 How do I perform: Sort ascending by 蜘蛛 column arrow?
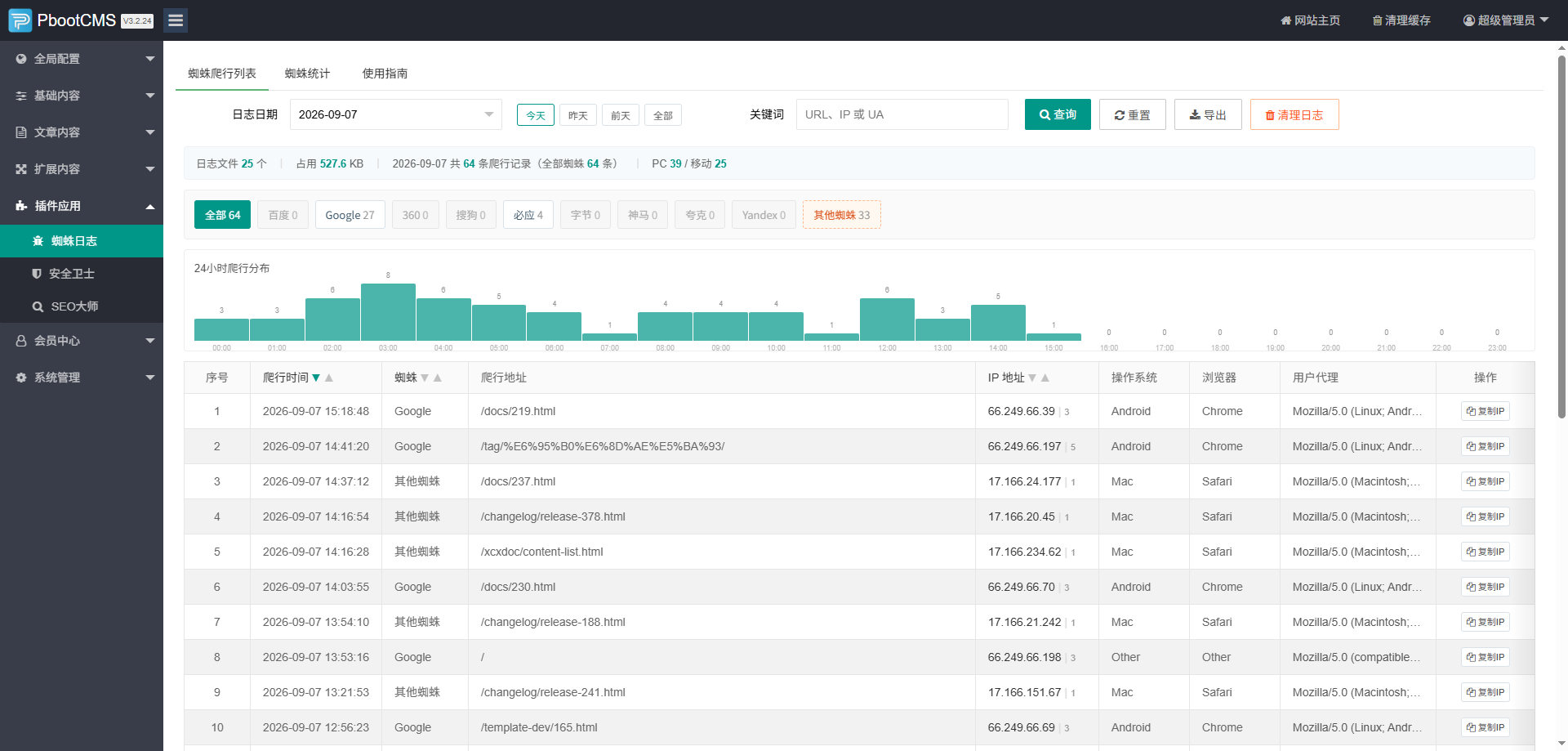(x=438, y=378)
